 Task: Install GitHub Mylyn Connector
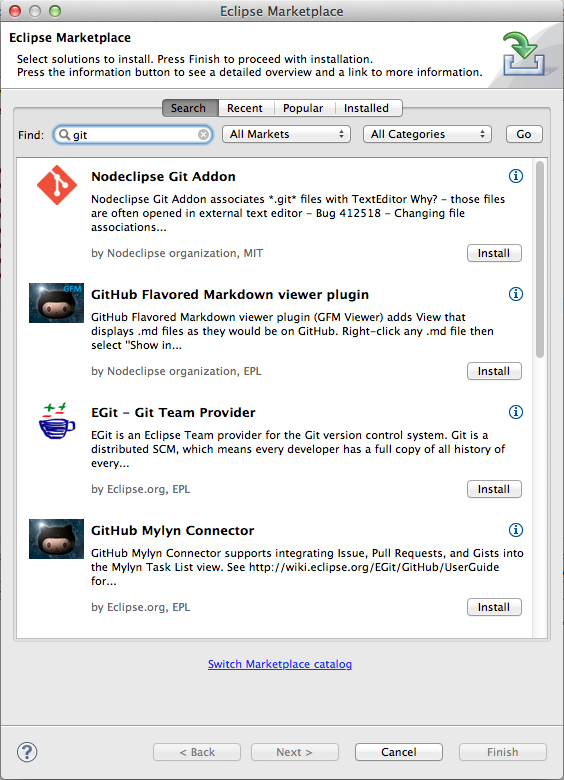pos(494,607)
